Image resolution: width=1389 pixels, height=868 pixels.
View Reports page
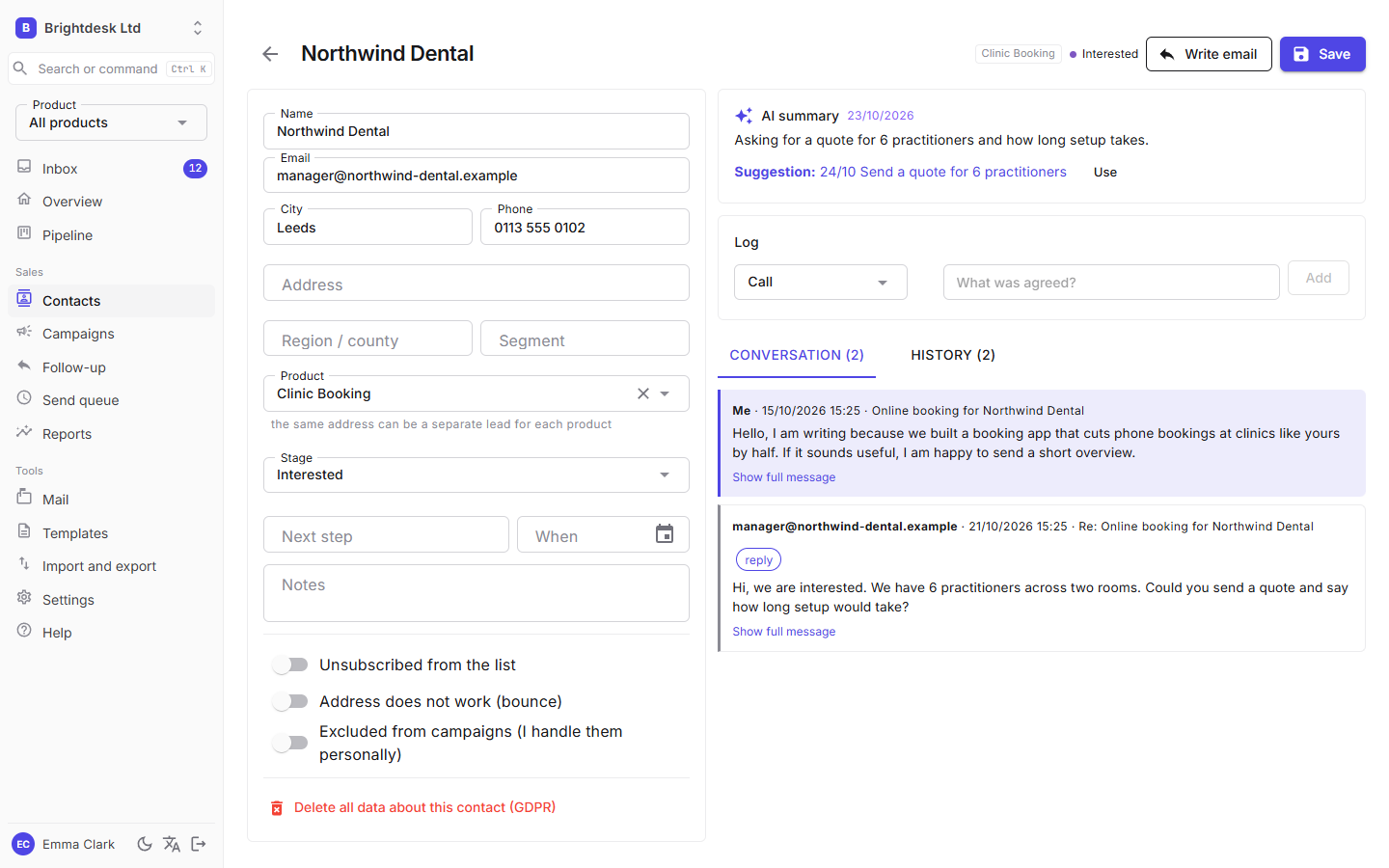[x=112, y=434]
